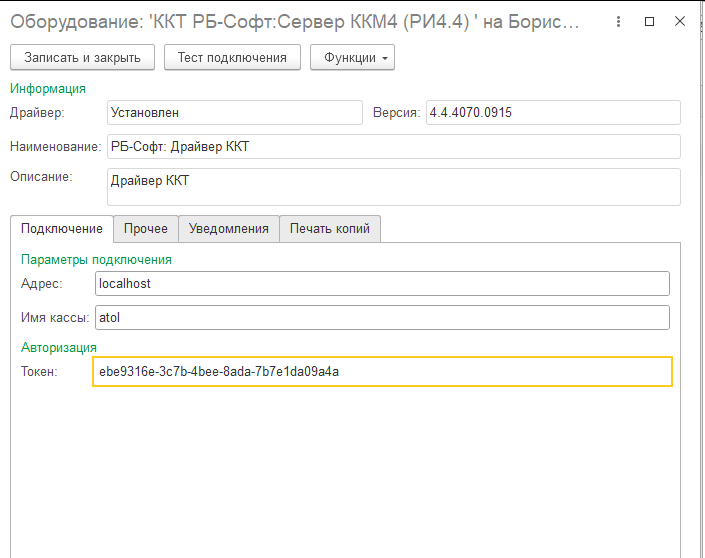This screenshot has width=705, height=558.
Task: Click the Наименование field
Action: click(x=393, y=147)
